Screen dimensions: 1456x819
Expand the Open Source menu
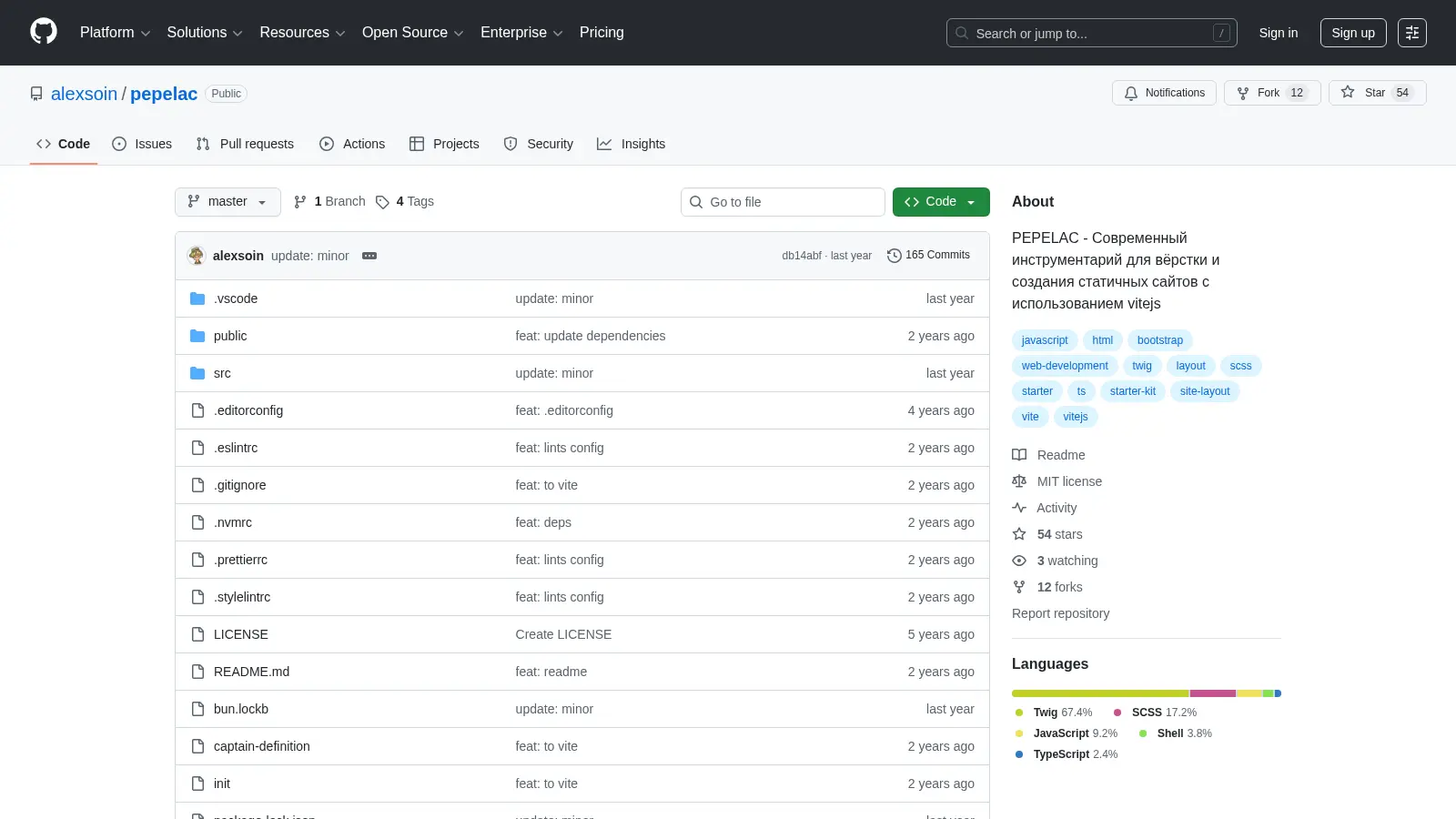(413, 33)
